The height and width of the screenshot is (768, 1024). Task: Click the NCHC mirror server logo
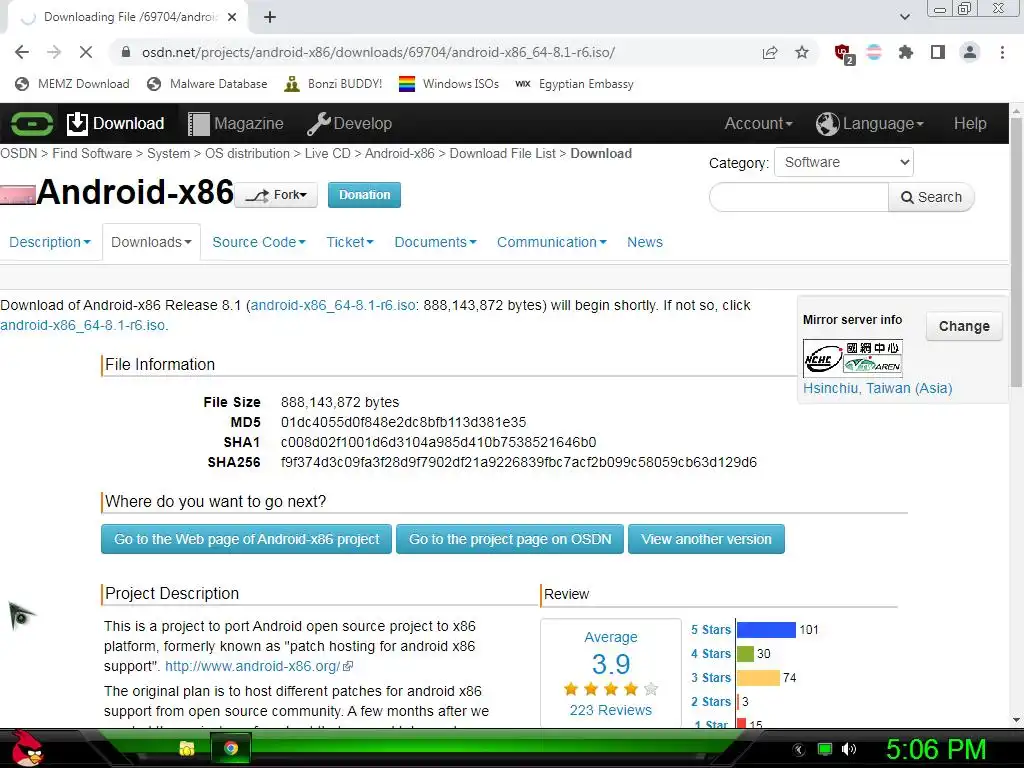852,358
